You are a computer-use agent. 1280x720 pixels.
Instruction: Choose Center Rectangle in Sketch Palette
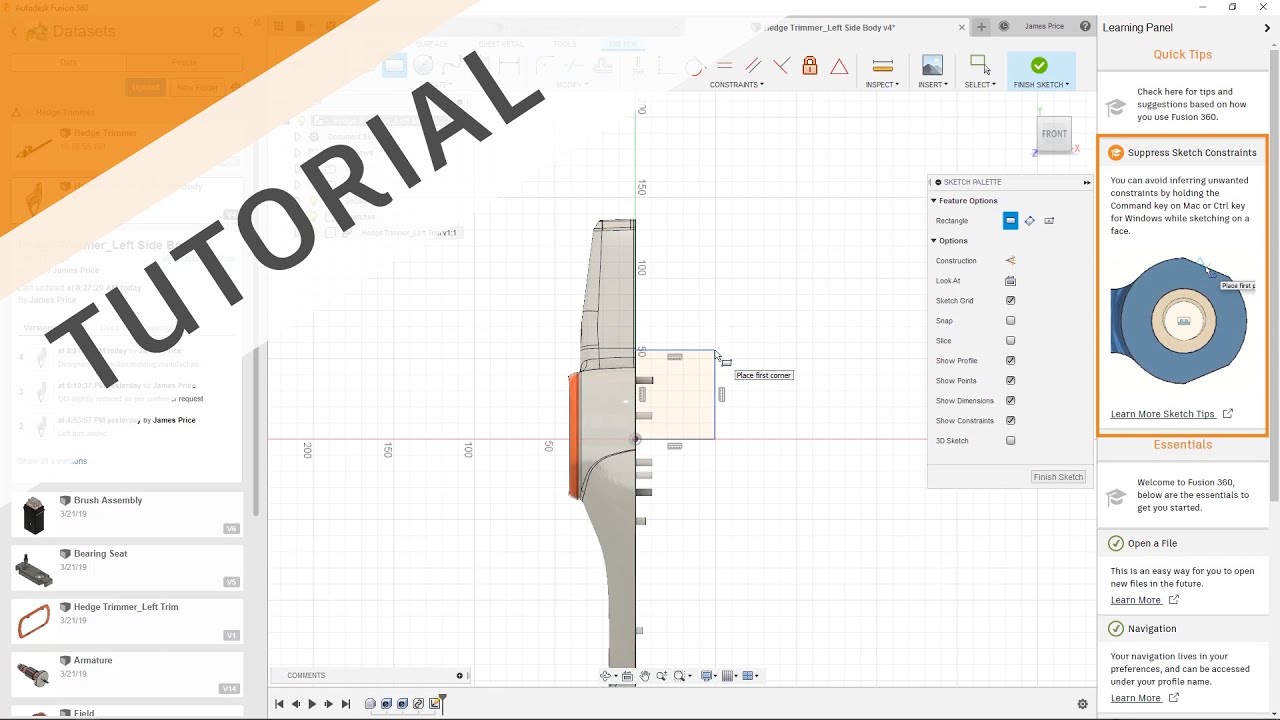tap(1049, 221)
